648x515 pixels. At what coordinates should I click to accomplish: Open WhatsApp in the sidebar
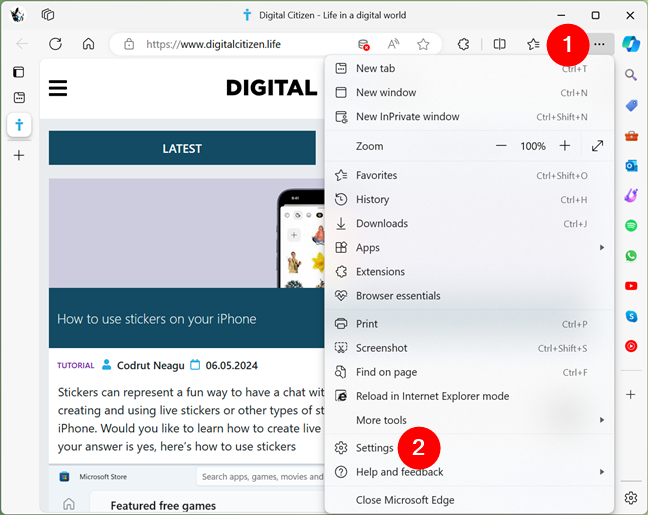(x=631, y=256)
